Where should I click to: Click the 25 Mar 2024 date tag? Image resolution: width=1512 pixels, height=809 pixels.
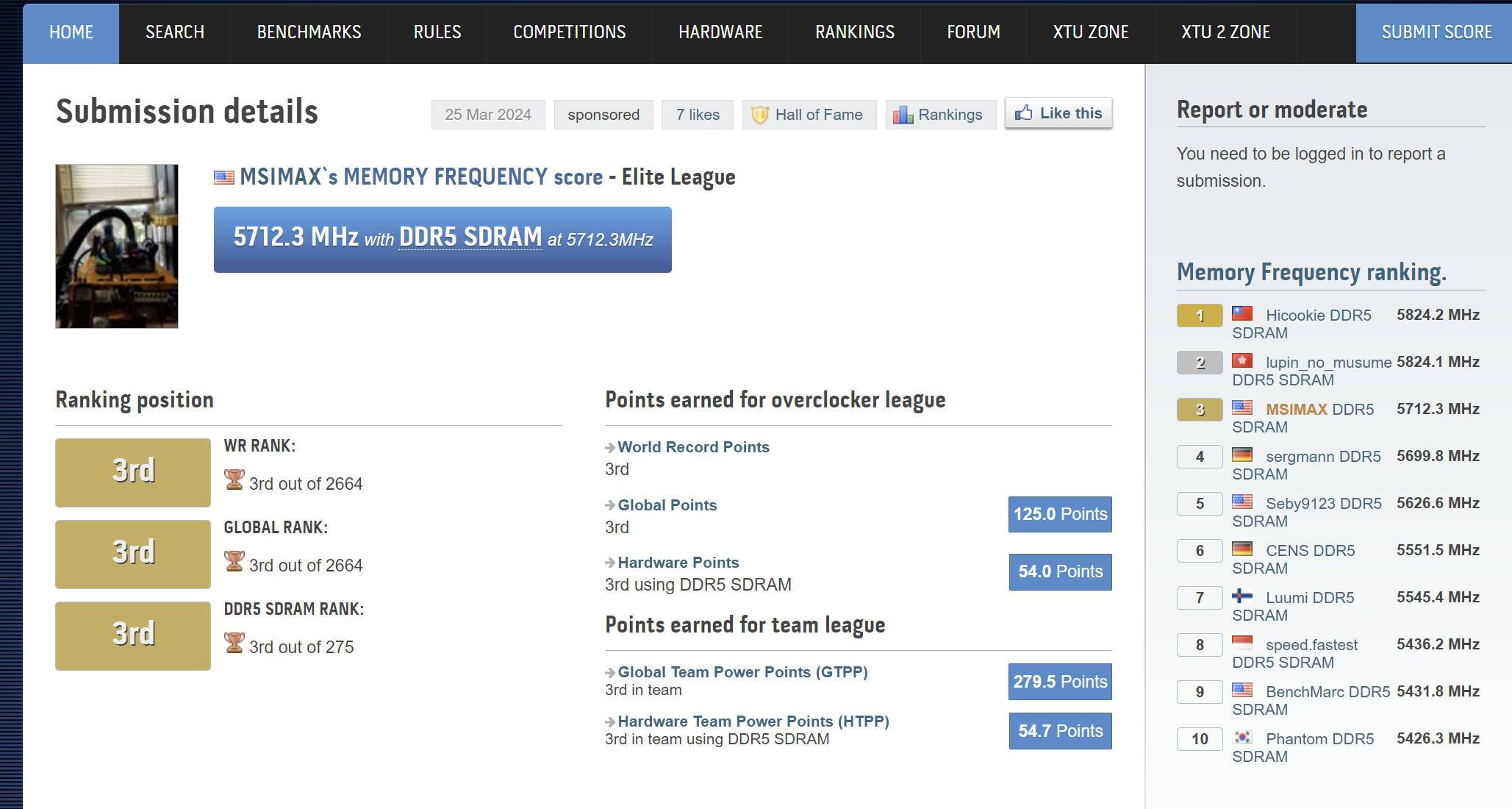(488, 115)
